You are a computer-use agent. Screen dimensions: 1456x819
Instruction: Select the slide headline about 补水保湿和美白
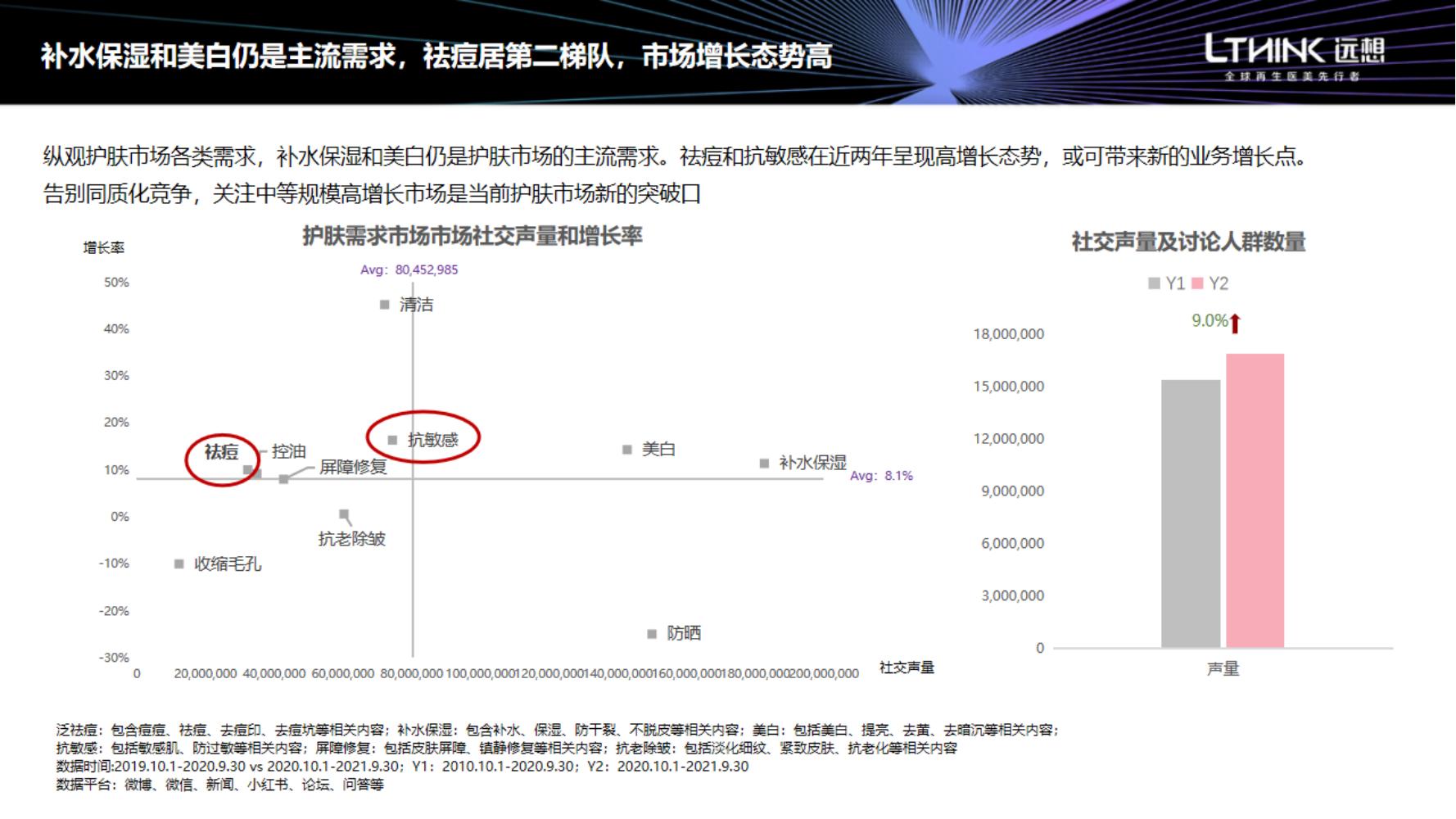click(x=436, y=57)
